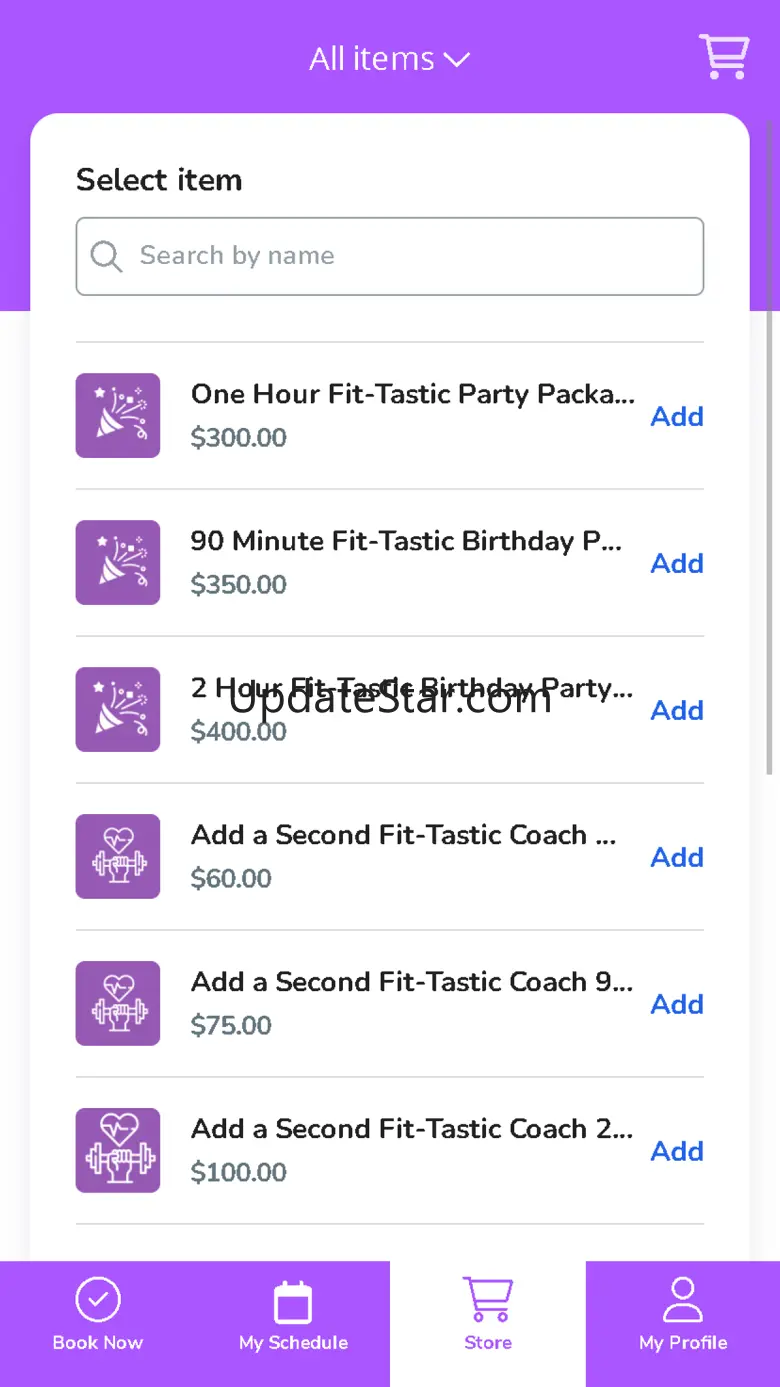Image resolution: width=780 pixels, height=1387 pixels.
Task: Add the $400.00 2 Hour Birthday Party
Action: click(677, 710)
